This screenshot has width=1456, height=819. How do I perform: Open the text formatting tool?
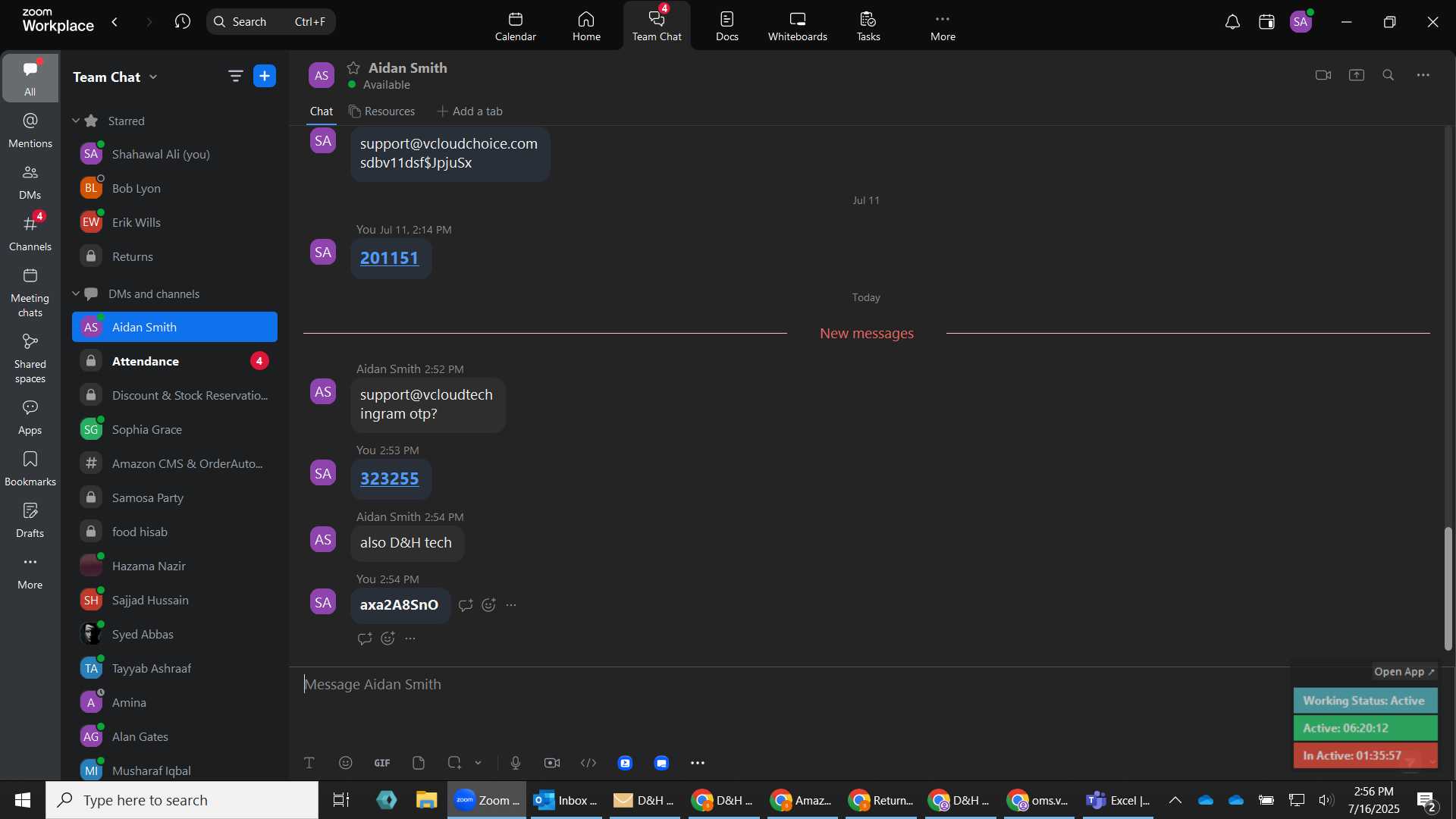click(309, 763)
